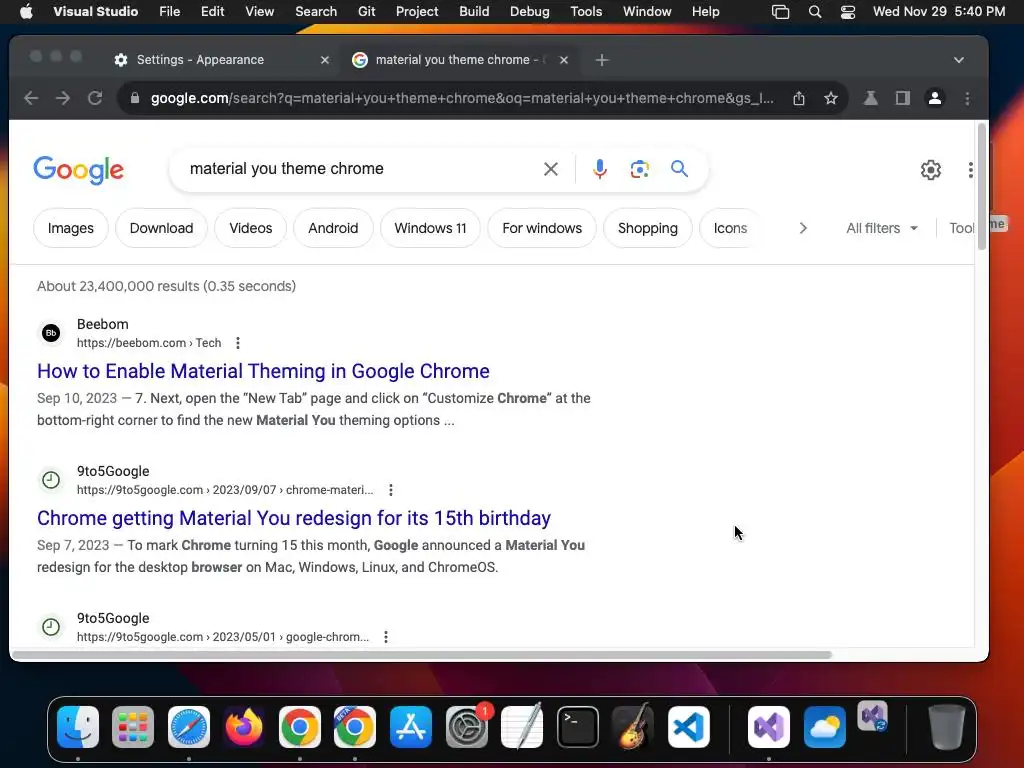Search by image with Google Lens icon
Screen dimensions: 1024x768
tap(639, 169)
